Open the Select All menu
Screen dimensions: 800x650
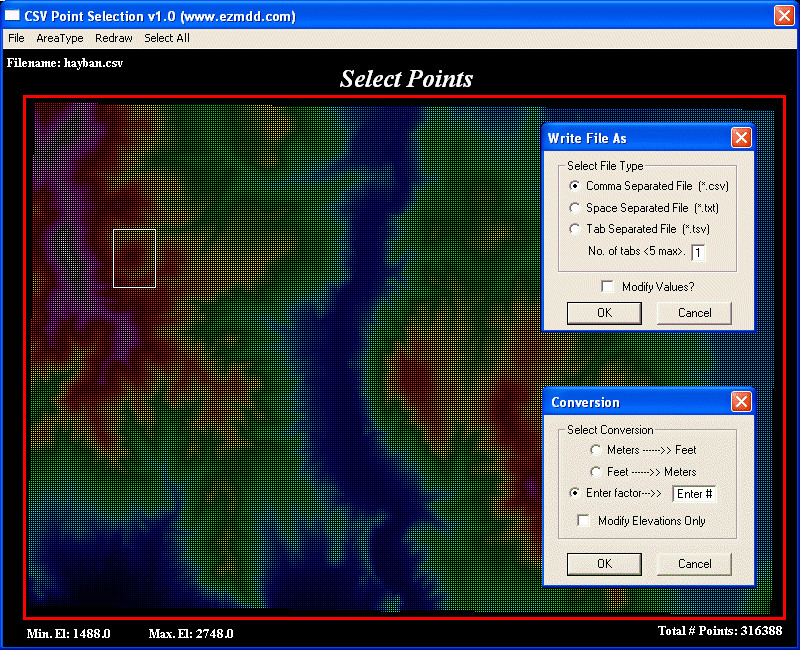pos(167,38)
